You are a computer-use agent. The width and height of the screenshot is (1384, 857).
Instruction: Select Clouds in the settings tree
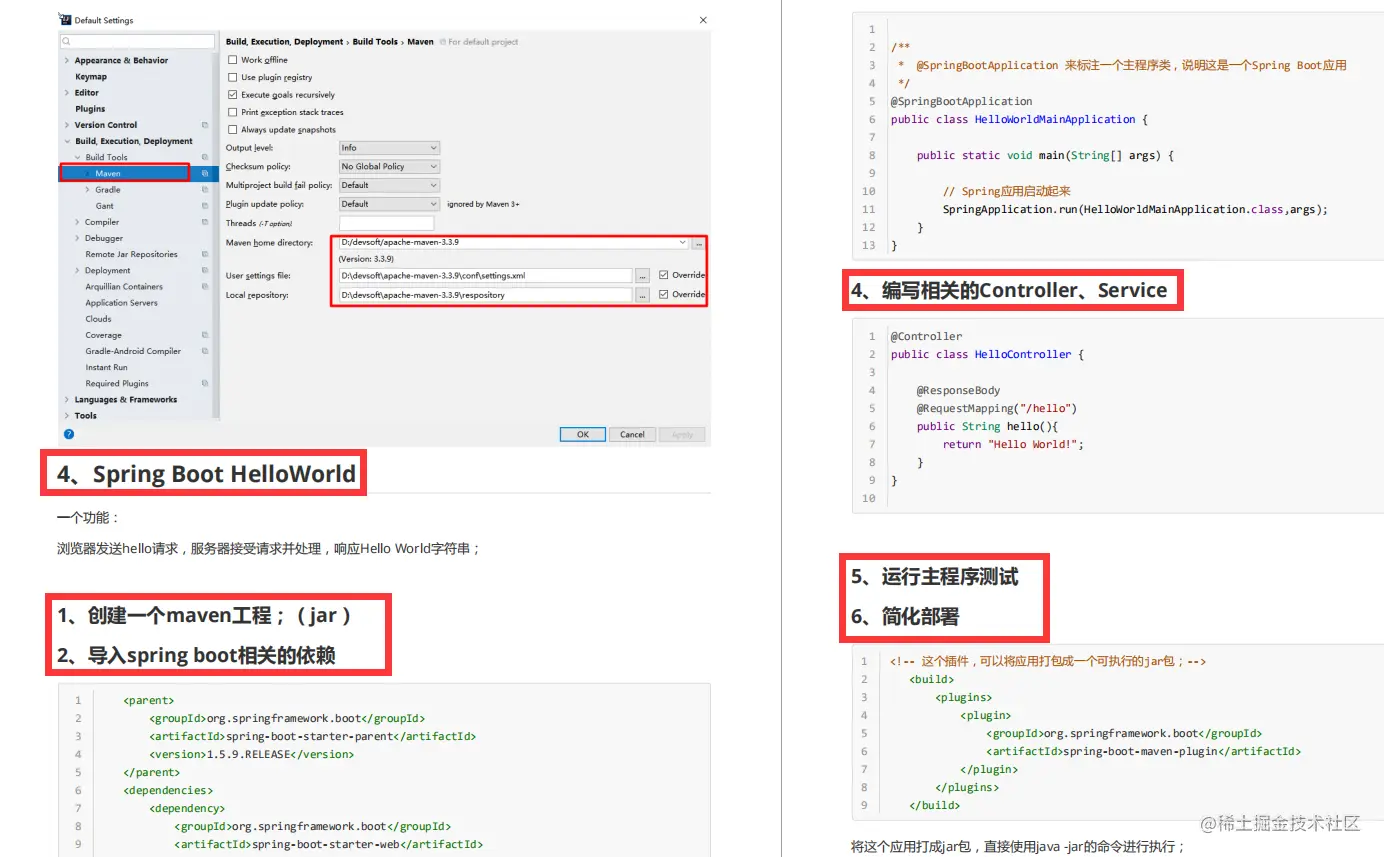[x=98, y=319]
